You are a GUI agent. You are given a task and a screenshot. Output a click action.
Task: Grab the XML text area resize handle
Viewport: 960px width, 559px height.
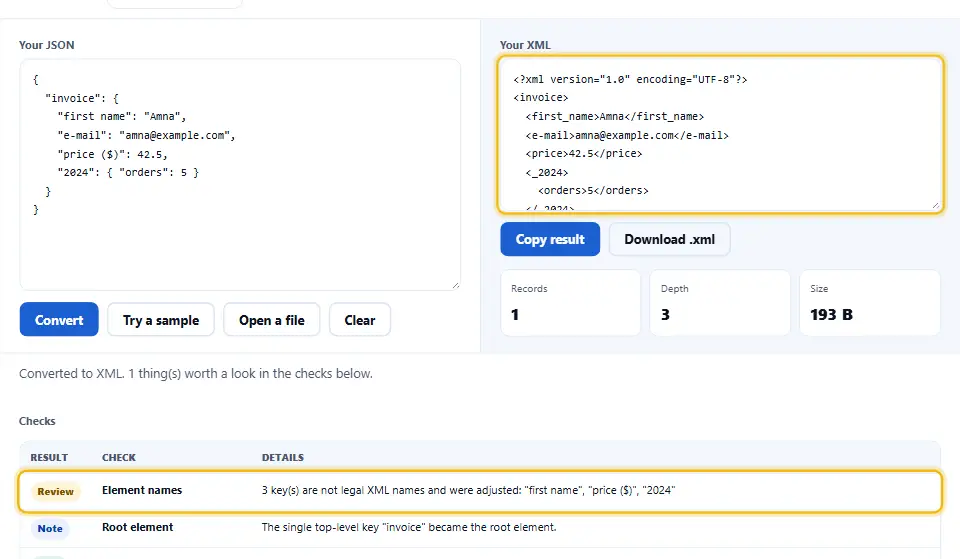pos(936,206)
